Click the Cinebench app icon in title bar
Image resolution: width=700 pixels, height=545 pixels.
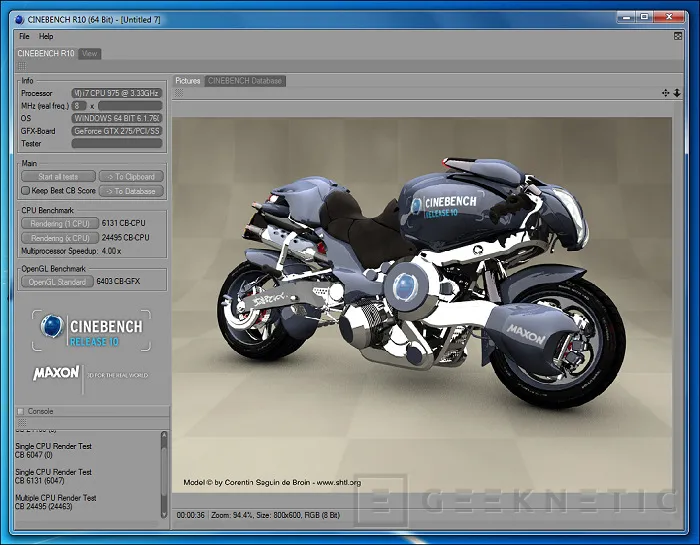[19, 20]
